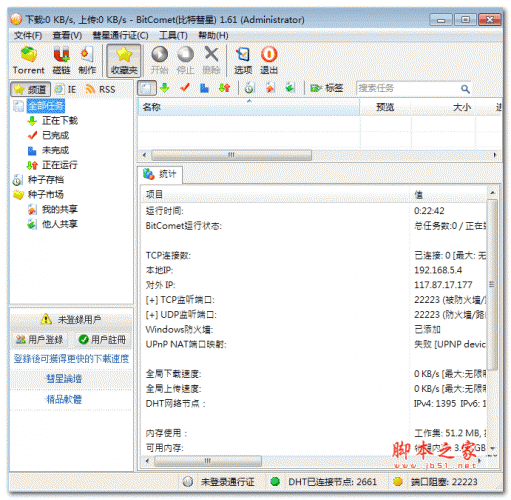Open the Comet Forum (彗星论坛) link
Viewport: 511px width, 500px height.
(x=64, y=379)
